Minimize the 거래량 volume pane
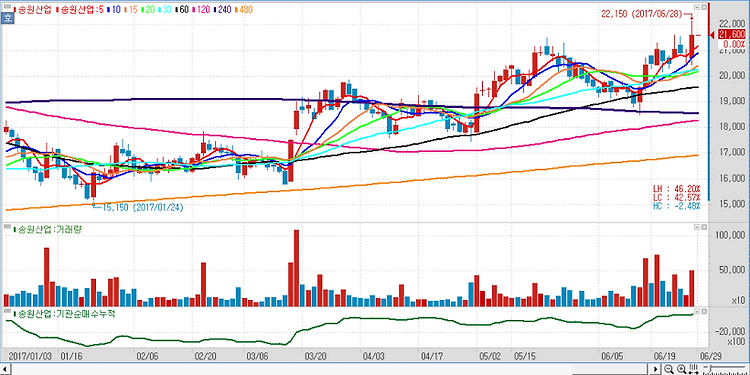Image resolution: width=750 pixels, height=375 pixels. 696,228
